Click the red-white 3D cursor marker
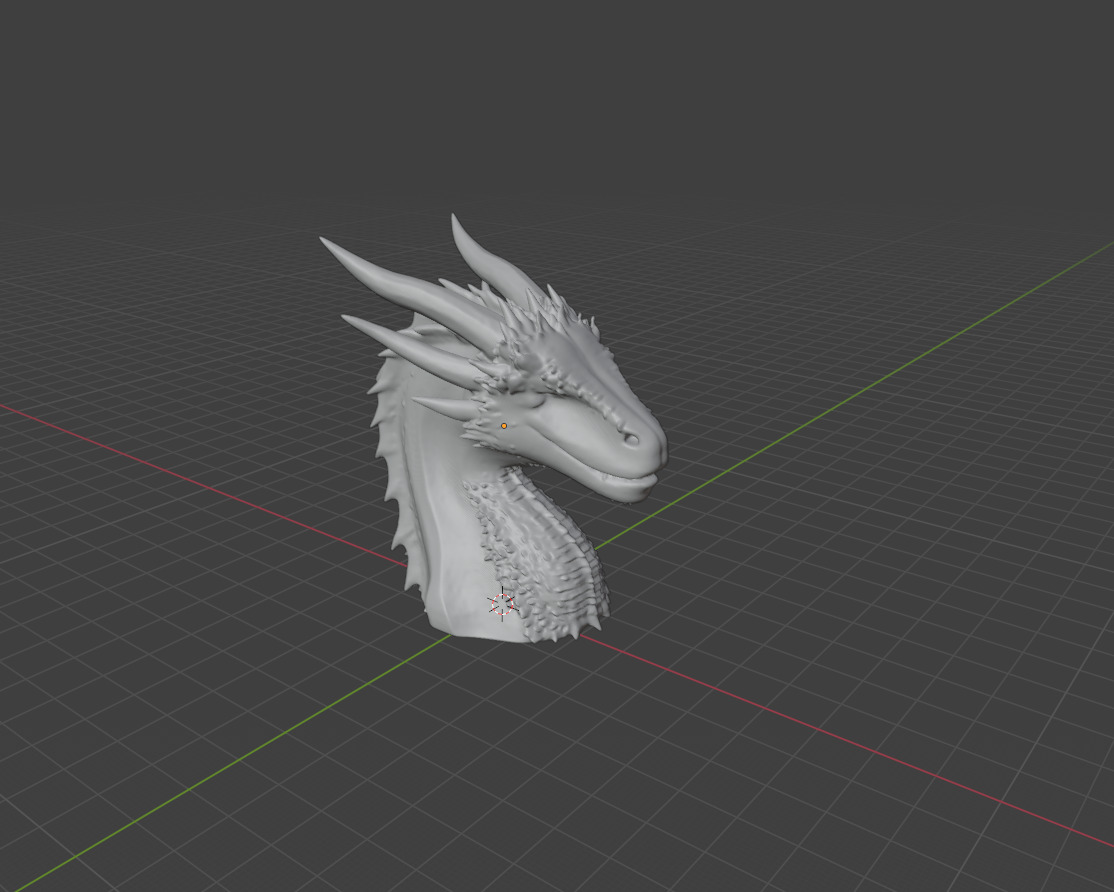Image resolution: width=1114 pixels, height=892 pixels. click(502, 604)
